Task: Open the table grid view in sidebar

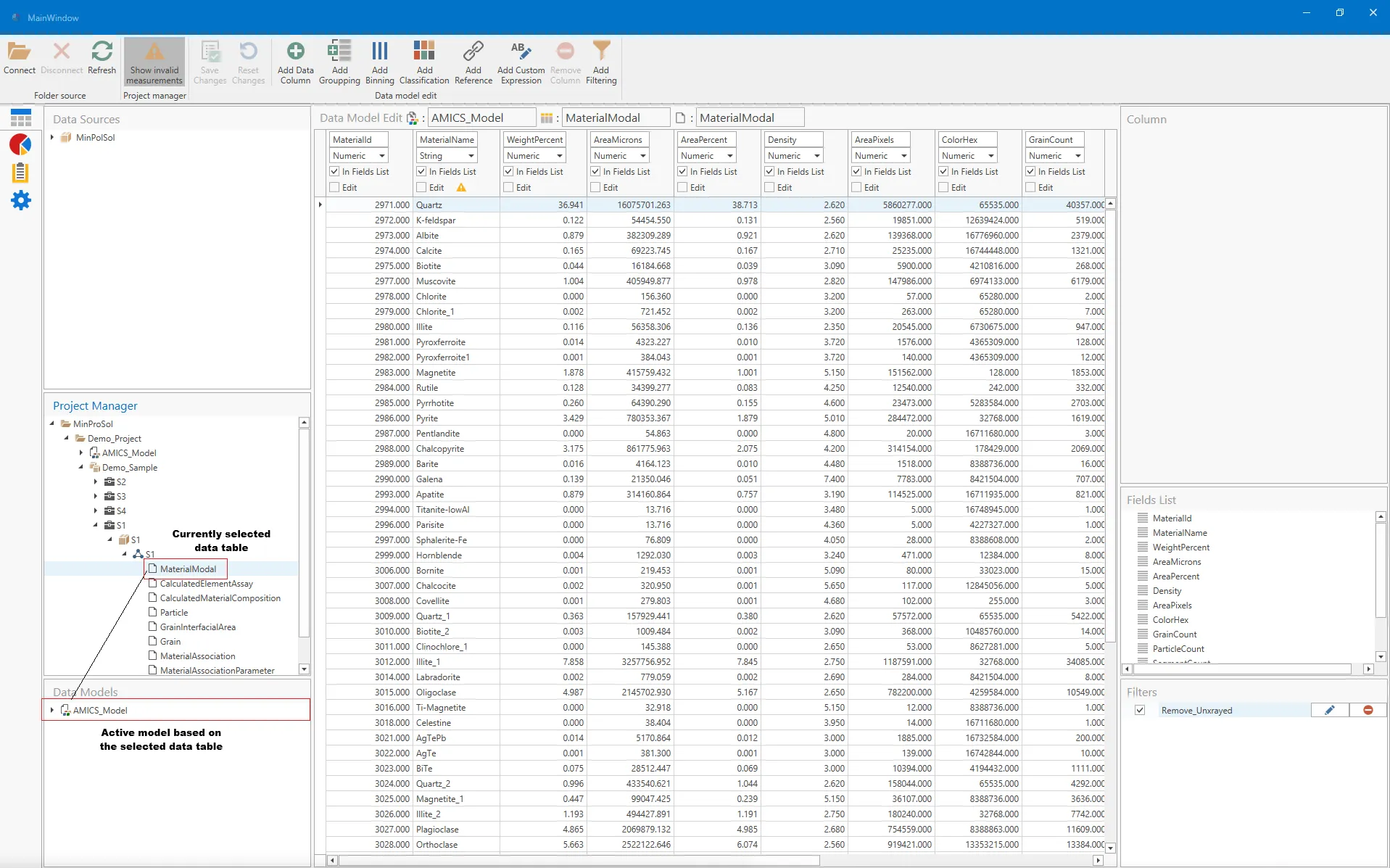Action: [21, 117]
